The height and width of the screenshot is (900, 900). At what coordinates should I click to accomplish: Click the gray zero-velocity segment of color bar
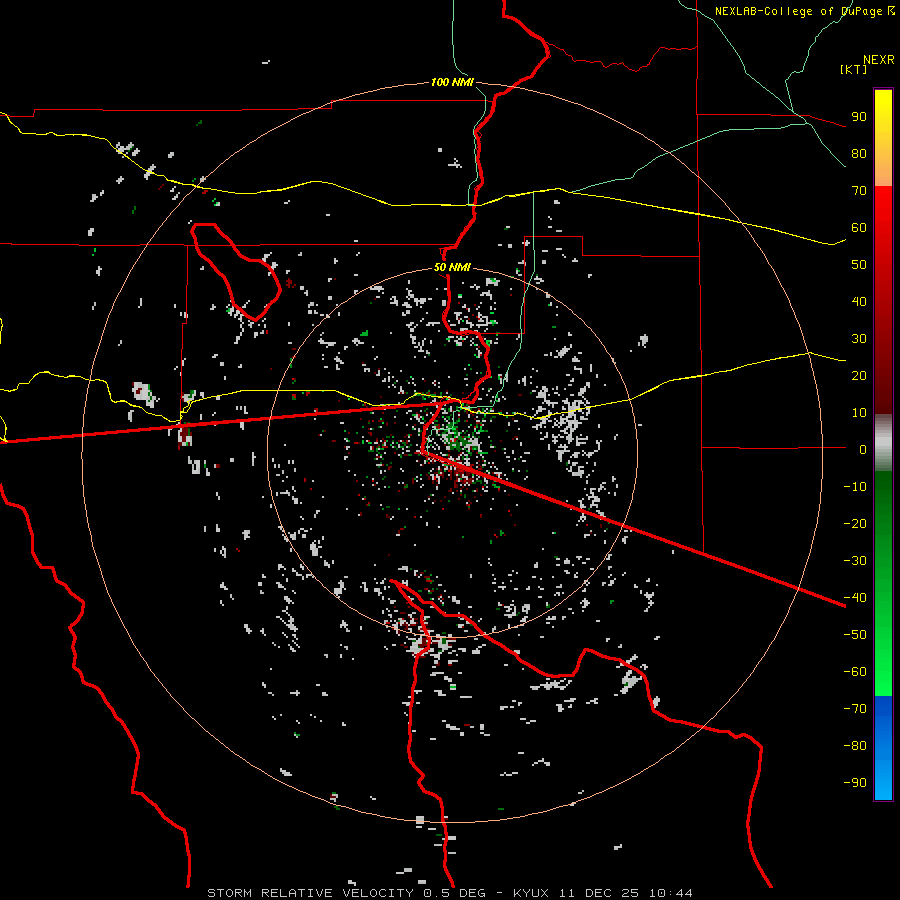click(883, 443)
